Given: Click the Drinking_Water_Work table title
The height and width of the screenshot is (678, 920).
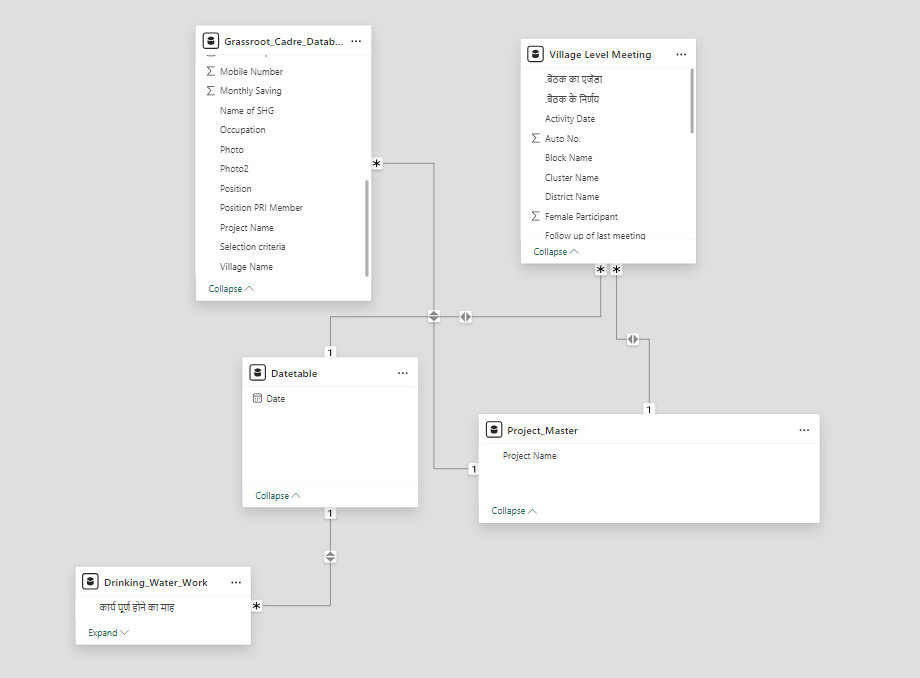Looking at the screenshot, I should [x=155, y=582].
